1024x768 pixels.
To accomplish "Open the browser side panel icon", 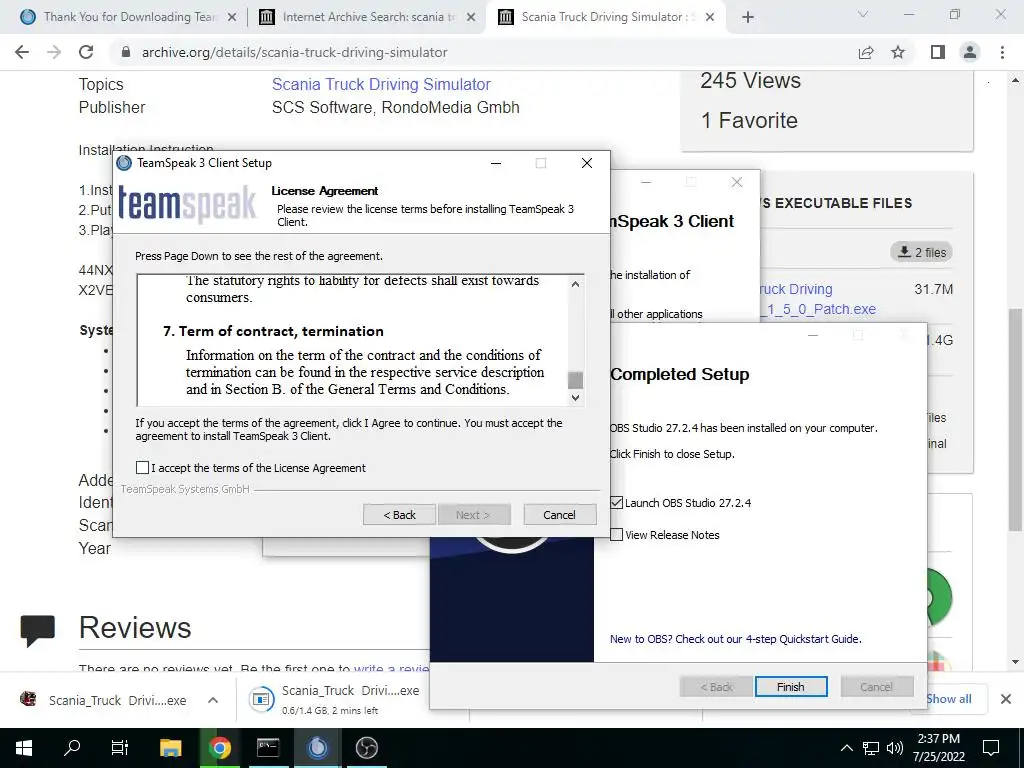I will [x=938, y=52].
